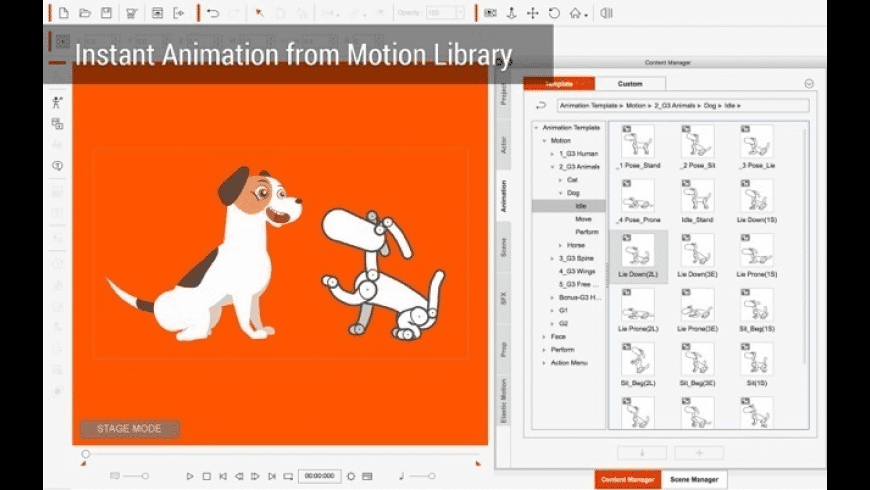Step to the previous frame
Image resolution: width=870 pixels, height=490 pixels.
239,476
